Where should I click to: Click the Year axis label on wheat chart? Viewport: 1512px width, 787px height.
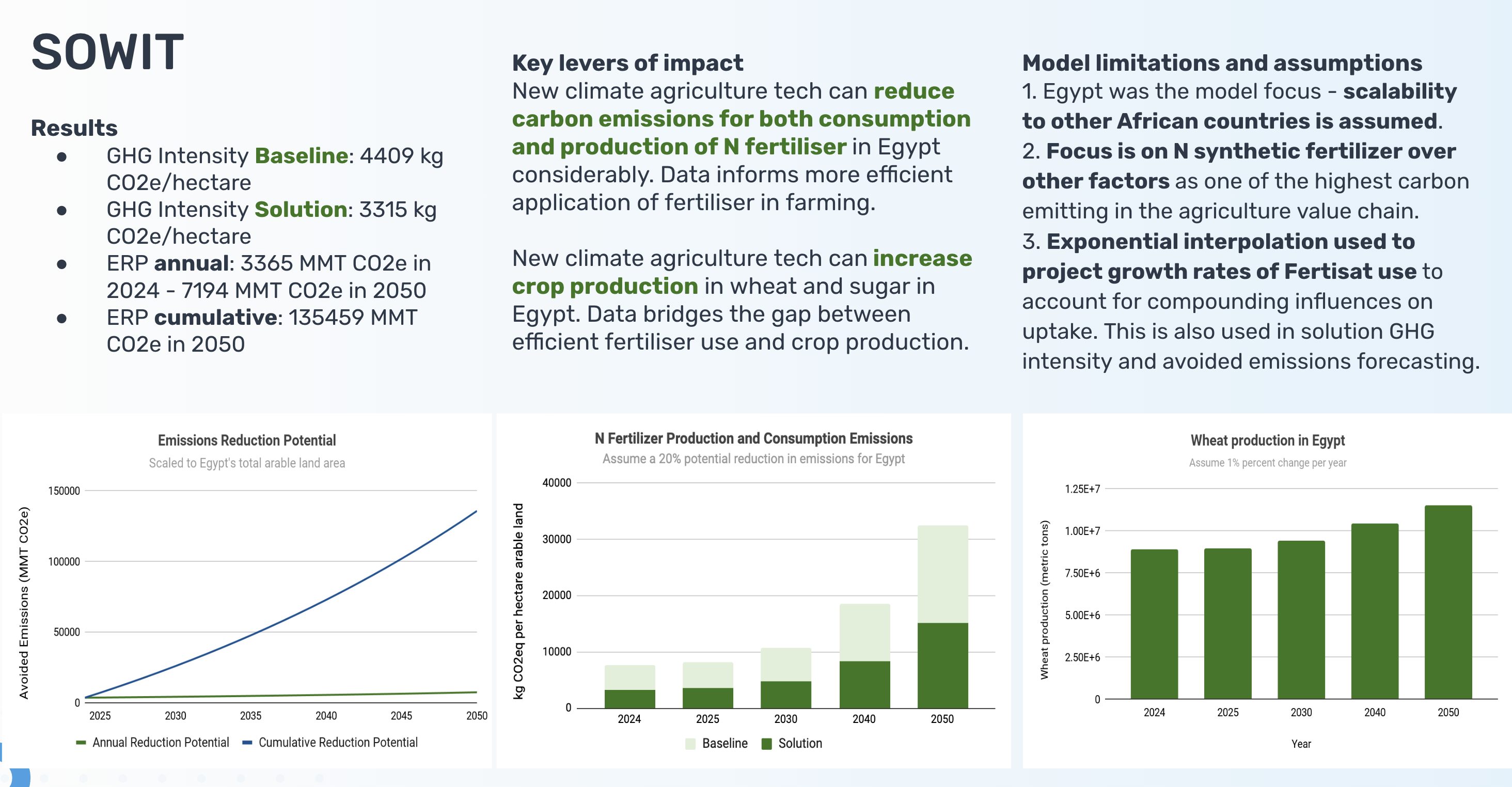coord(1301,744)
